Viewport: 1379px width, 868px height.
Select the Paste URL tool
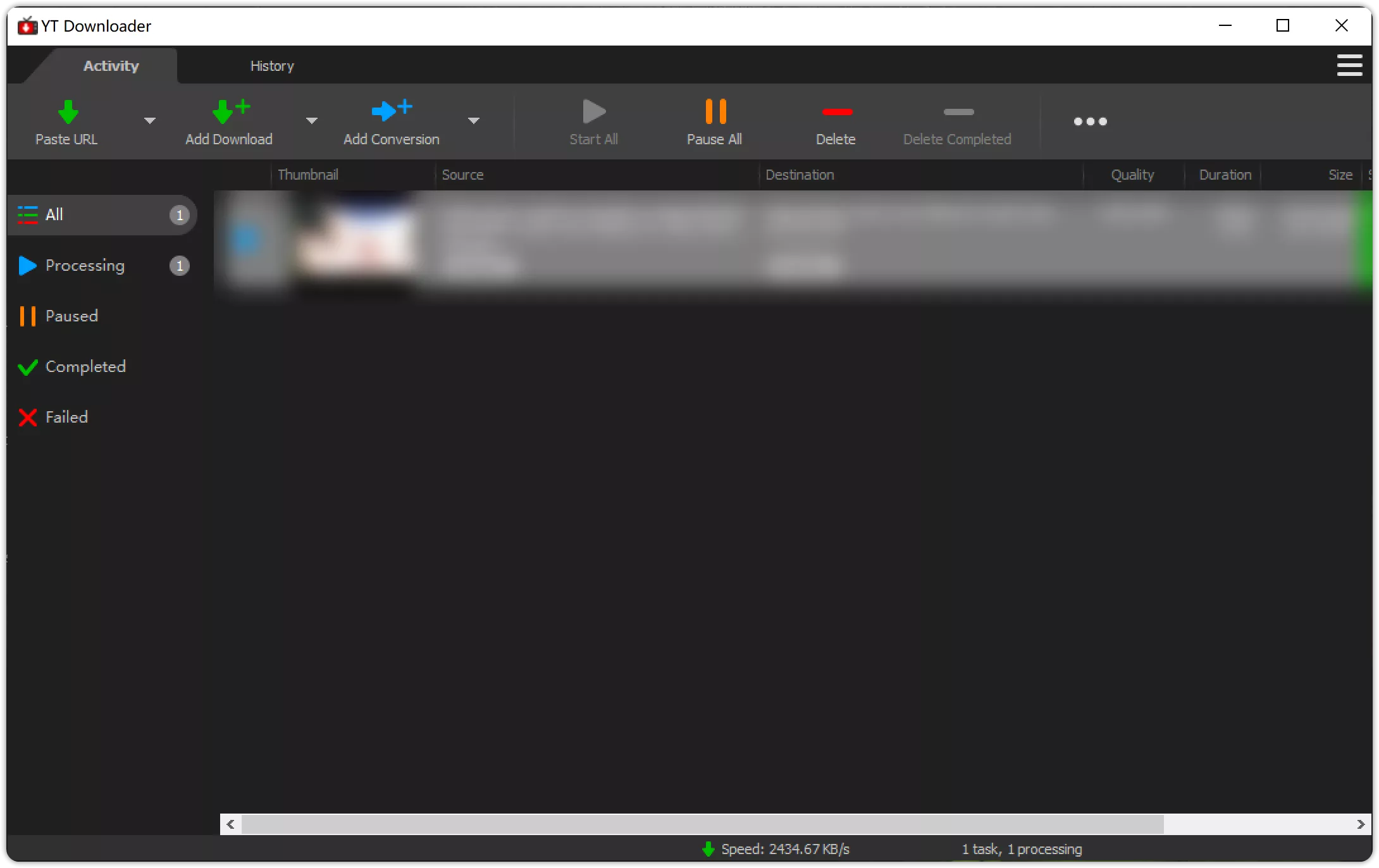point(66,121)
